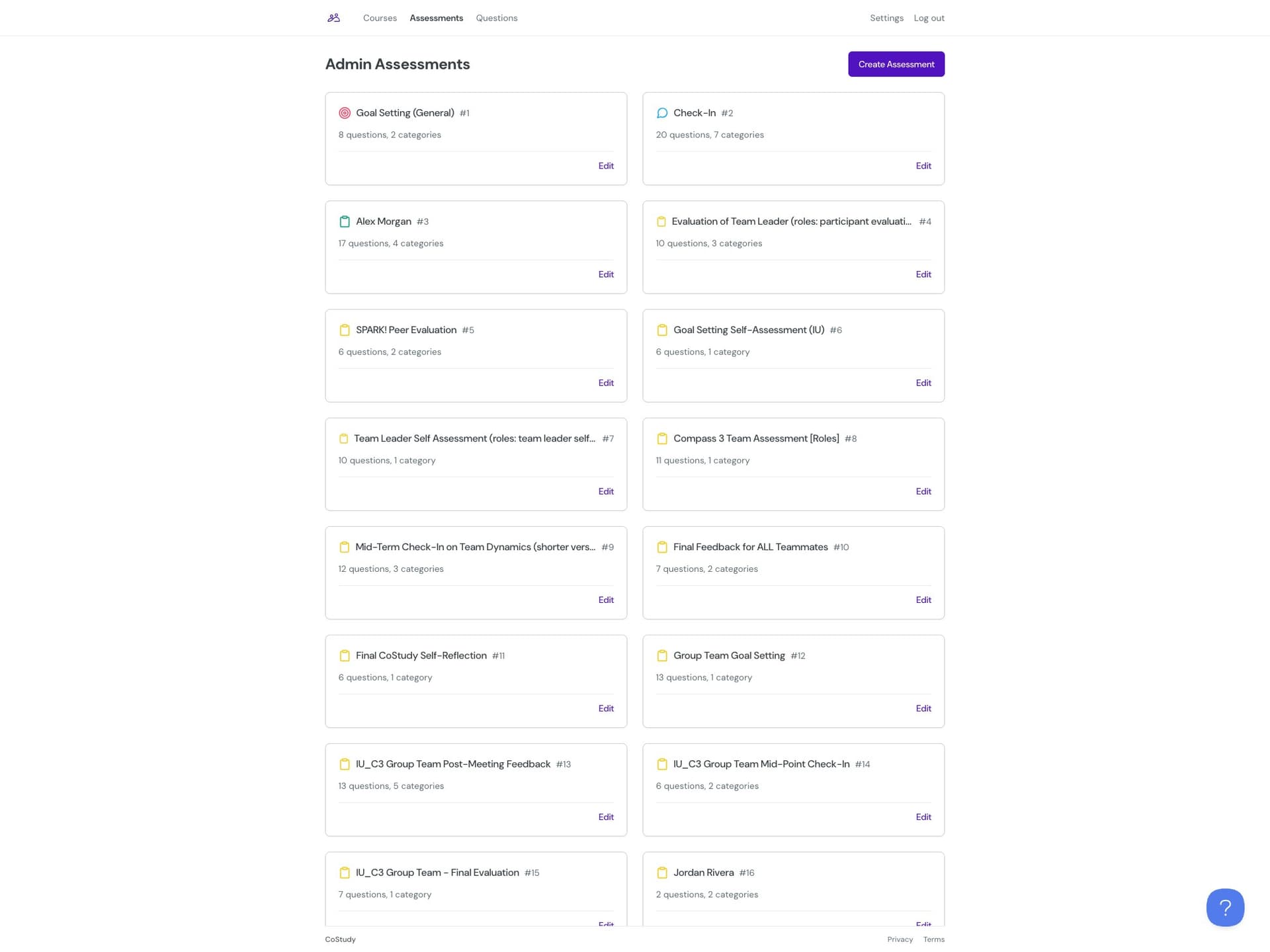
Task: Edit the Check-In assessment
Action: coord(923,165)
